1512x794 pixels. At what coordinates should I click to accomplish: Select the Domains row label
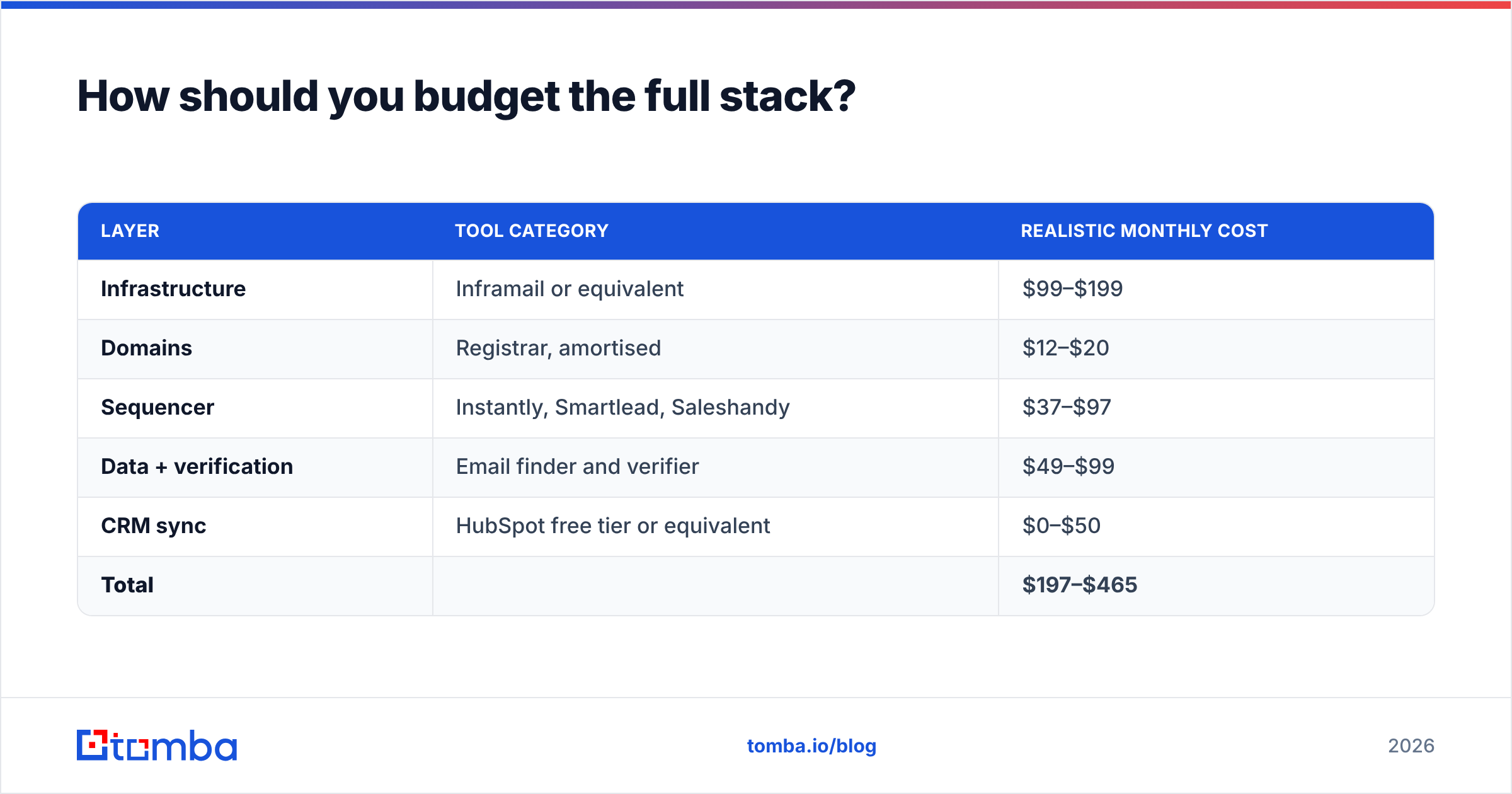tap(146, 348)
